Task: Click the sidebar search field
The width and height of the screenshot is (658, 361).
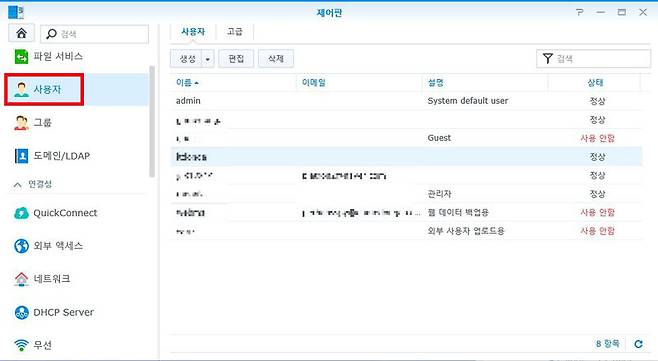Action: coord(94,34)
